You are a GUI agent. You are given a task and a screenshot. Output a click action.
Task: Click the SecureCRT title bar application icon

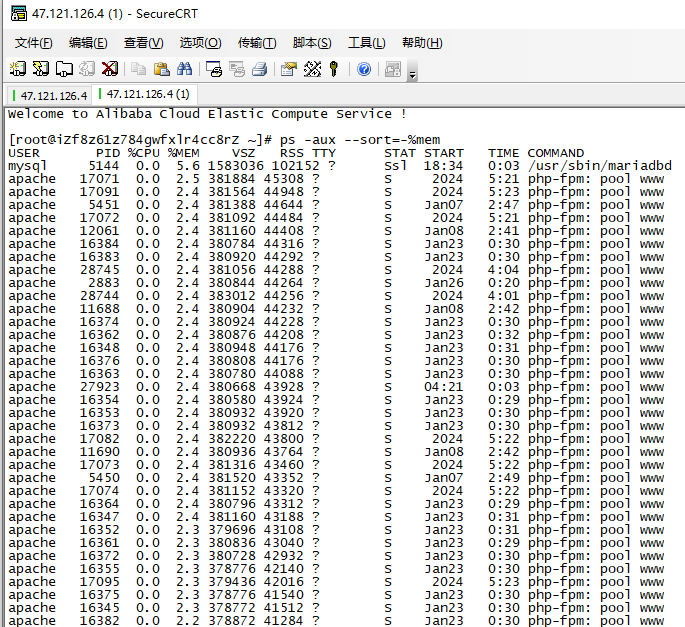19,14
